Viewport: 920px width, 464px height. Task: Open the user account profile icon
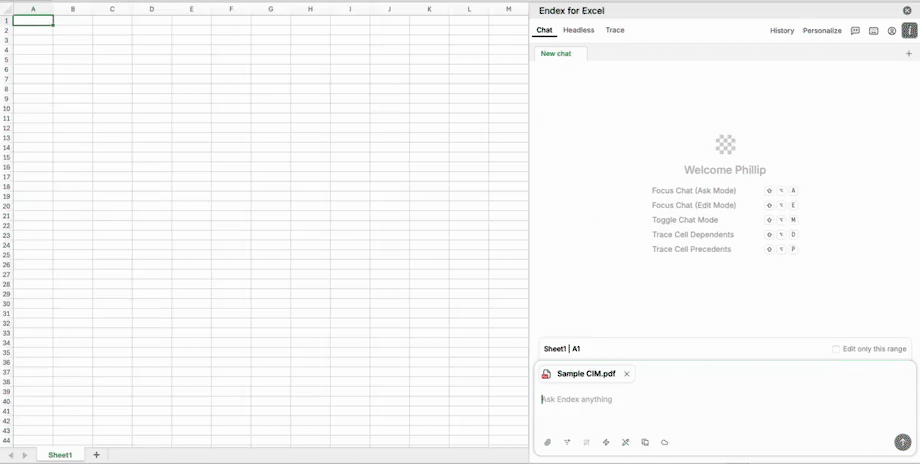[892, 31]
